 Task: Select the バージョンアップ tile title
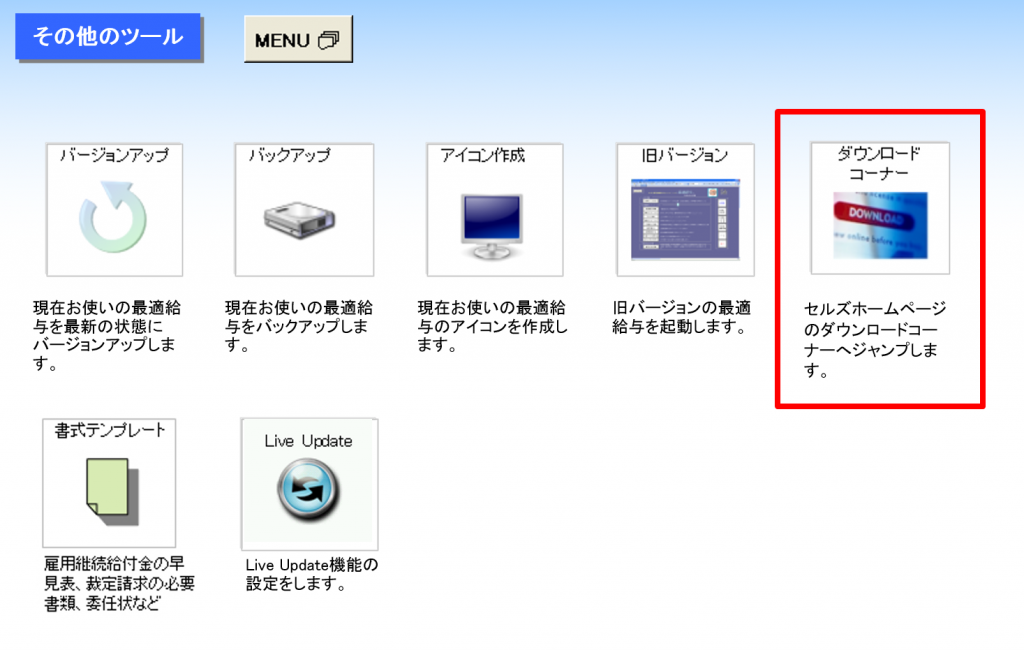click(x=114, y=156)
